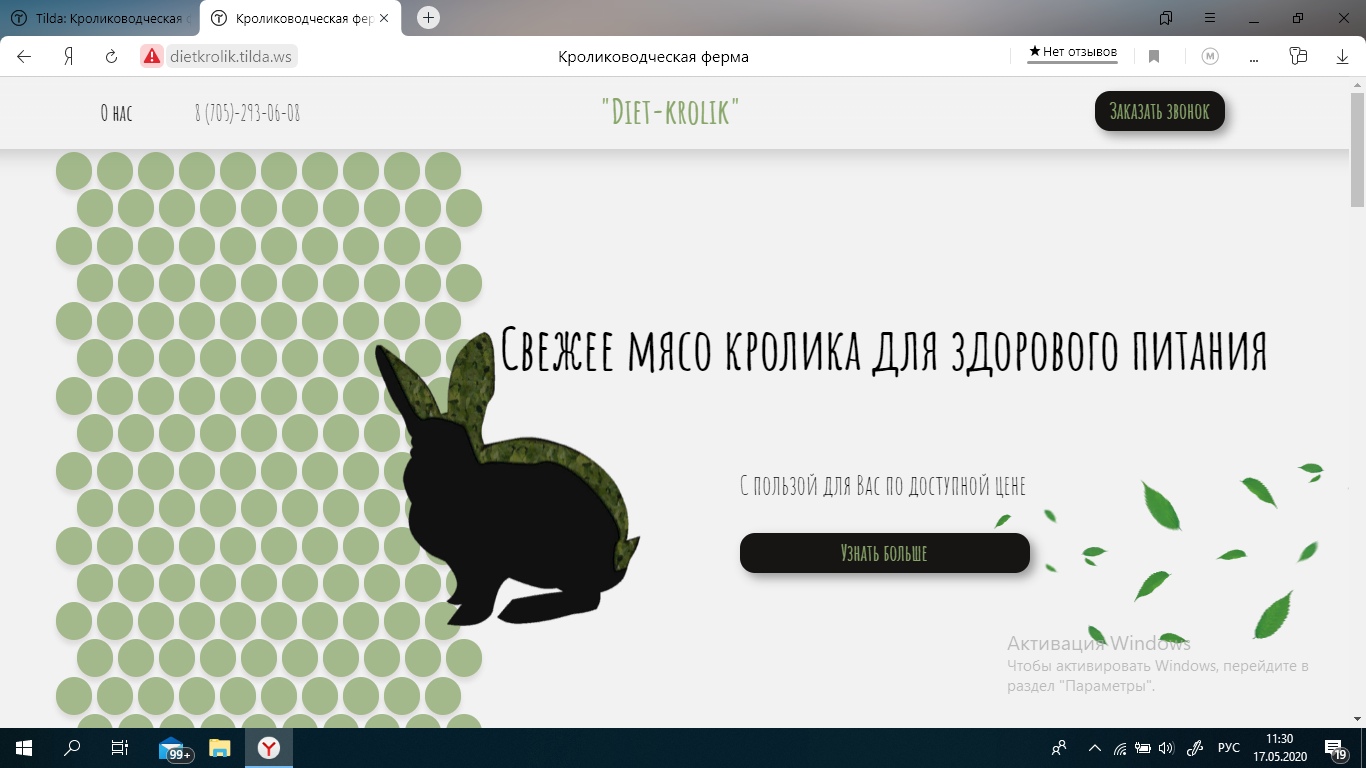Click the red security warning triangle icon
Viewport: 1366px width, 768px height.
click(152, 57)
